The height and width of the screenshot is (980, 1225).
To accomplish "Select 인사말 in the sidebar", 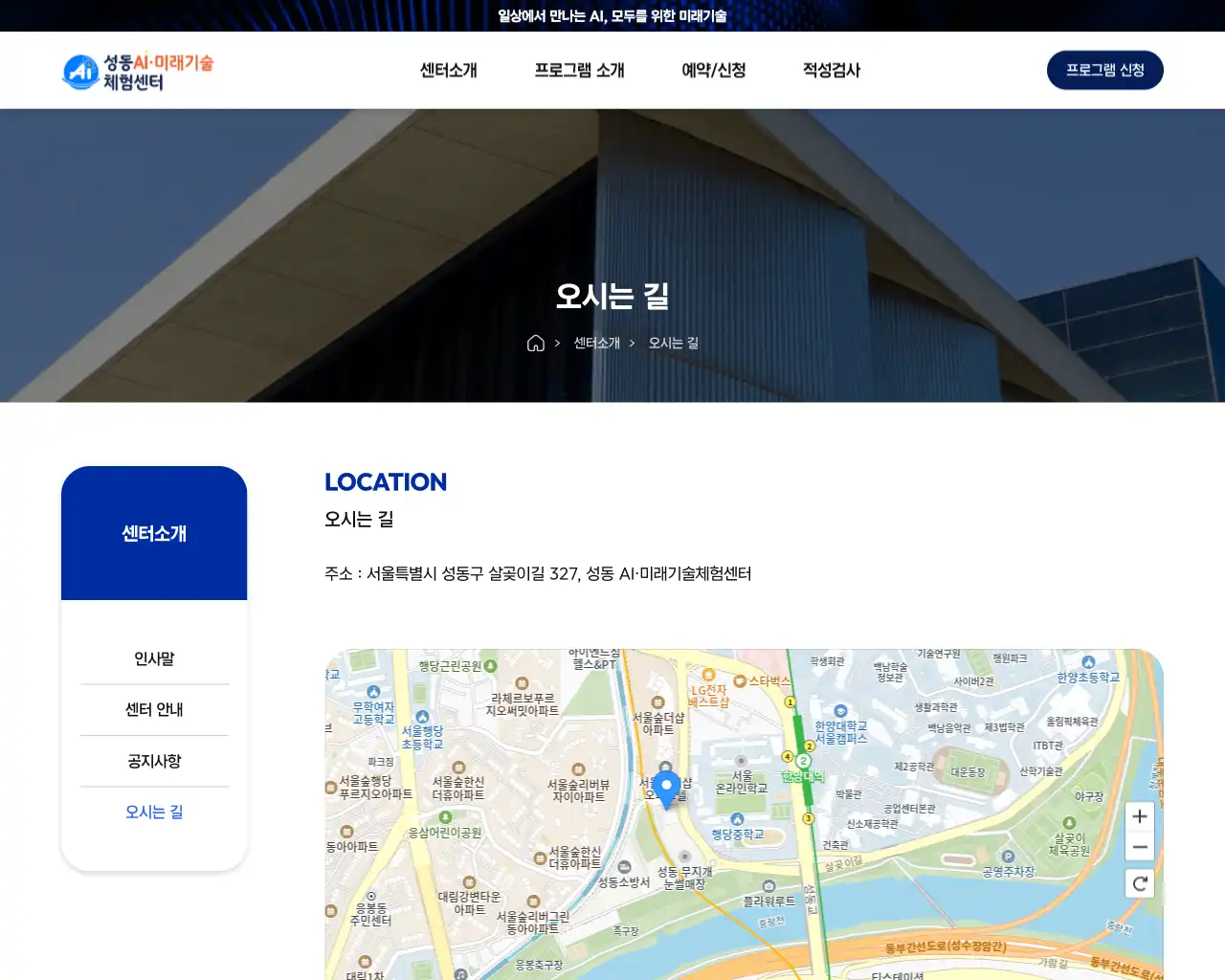I will point(154,658).
